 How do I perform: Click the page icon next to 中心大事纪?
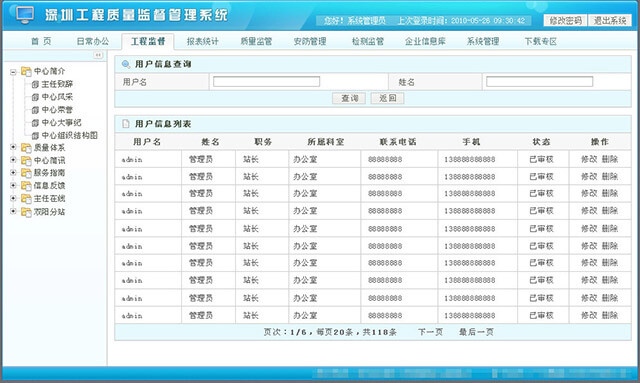[35, 123]
